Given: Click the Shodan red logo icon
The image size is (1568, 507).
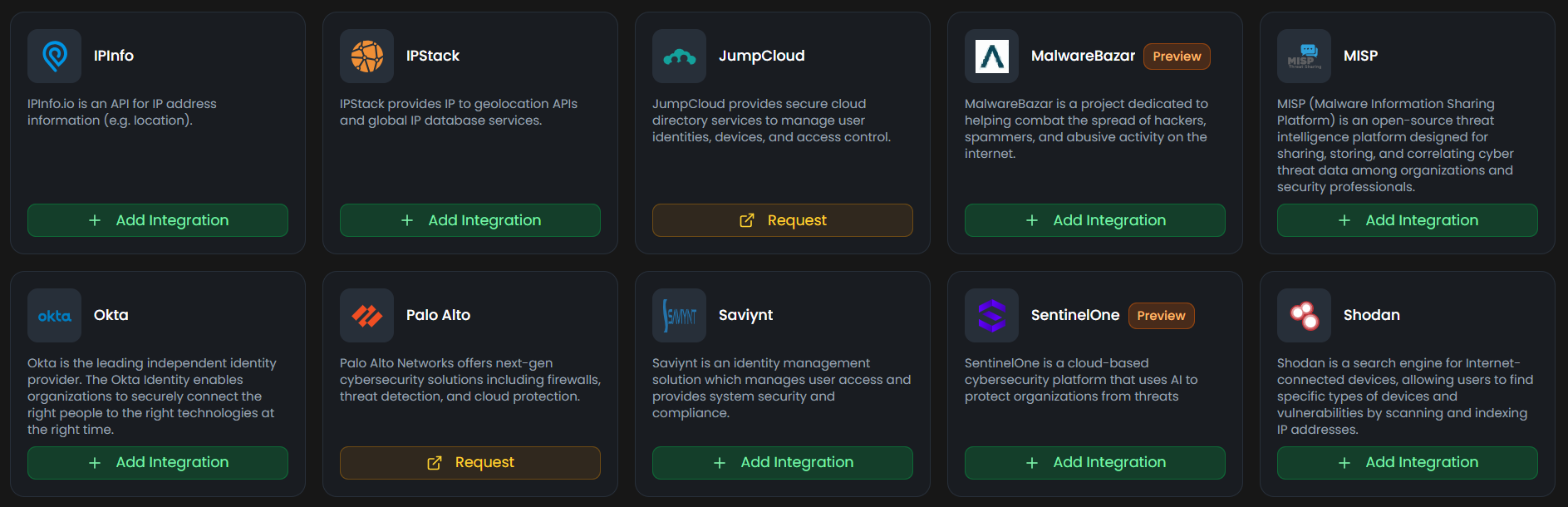Looking at the screenshot, I should point(1304,315).
